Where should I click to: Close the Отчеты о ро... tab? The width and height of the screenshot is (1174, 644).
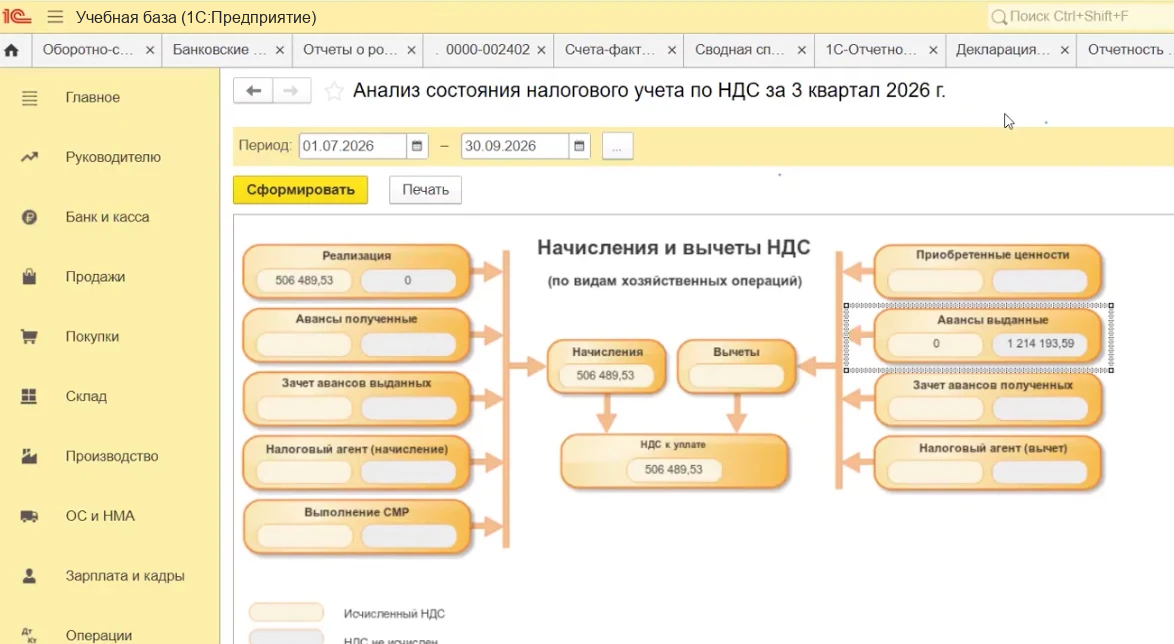[x=411, y=50]
